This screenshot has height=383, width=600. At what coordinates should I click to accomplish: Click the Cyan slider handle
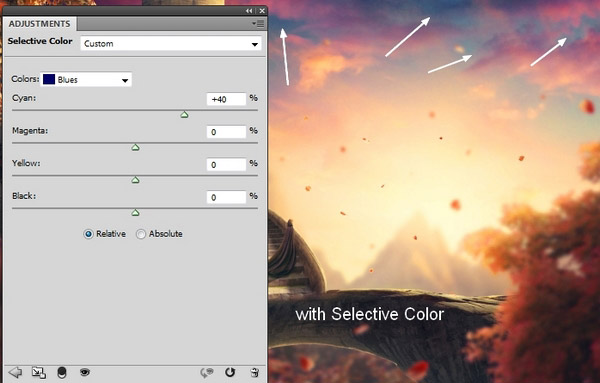[x=184, y=114]
